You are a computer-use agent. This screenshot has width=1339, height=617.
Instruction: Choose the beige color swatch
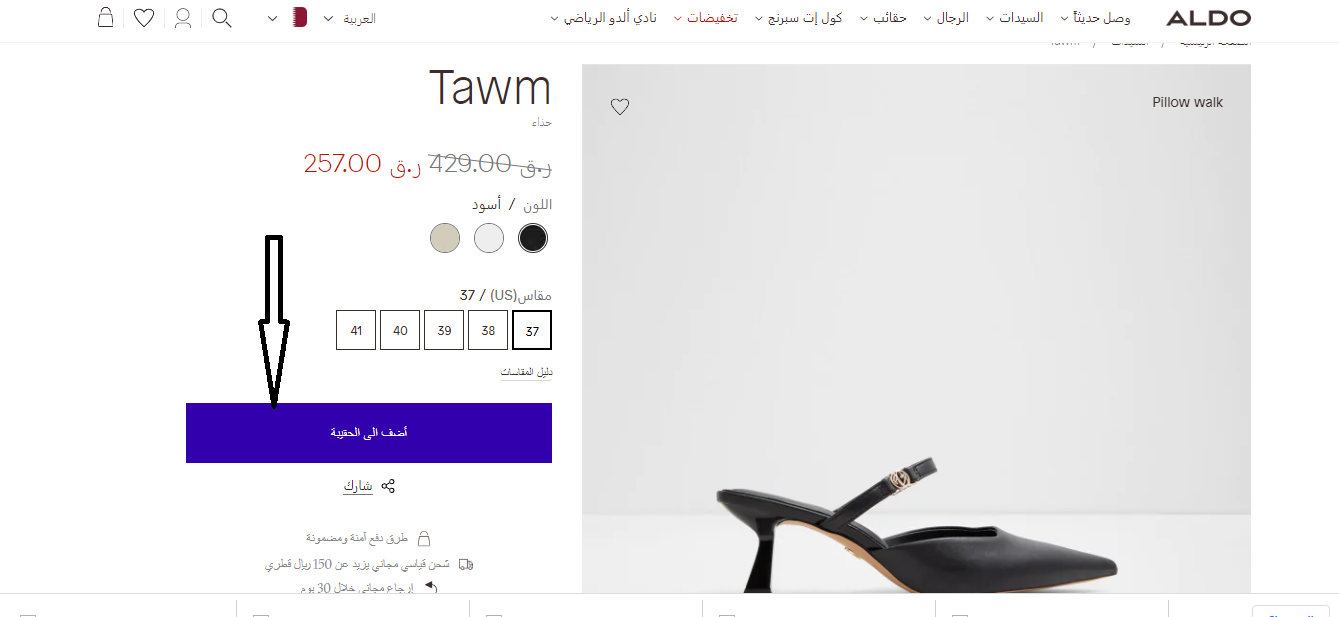point(445,238)
